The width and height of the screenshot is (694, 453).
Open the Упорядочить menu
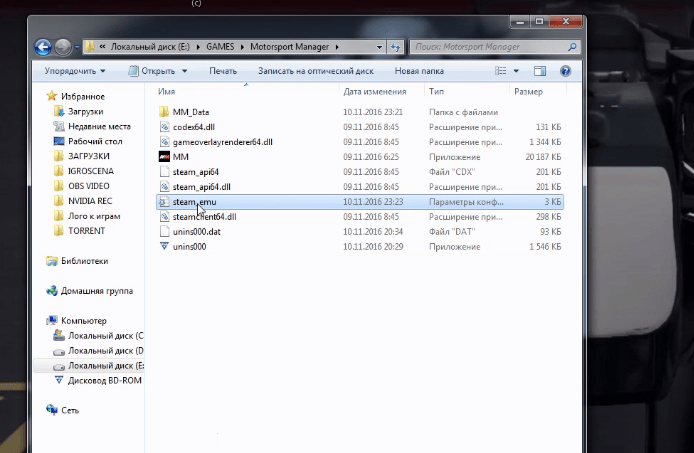tap(75, 71)
